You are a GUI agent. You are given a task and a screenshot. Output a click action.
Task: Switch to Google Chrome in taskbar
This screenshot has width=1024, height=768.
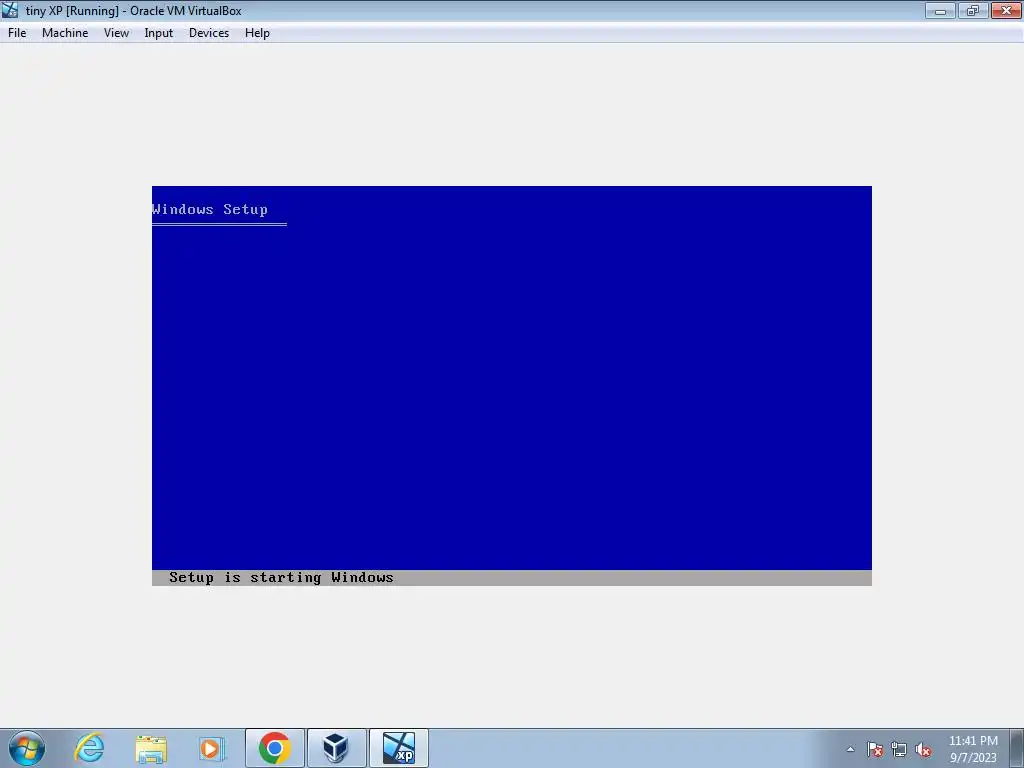pos(274,748)
